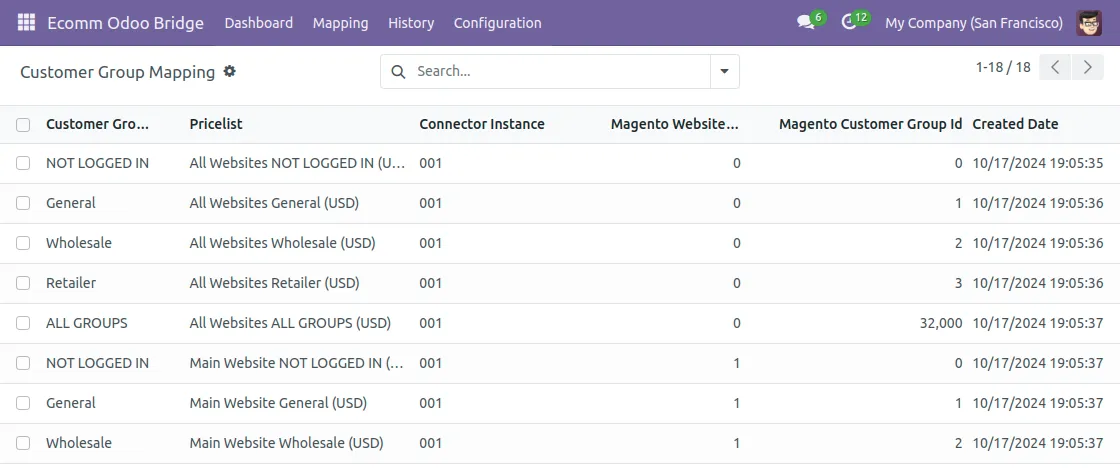1120x471 pixels.
Task: Check the select-all header checkbox
Action: [23, 124]
